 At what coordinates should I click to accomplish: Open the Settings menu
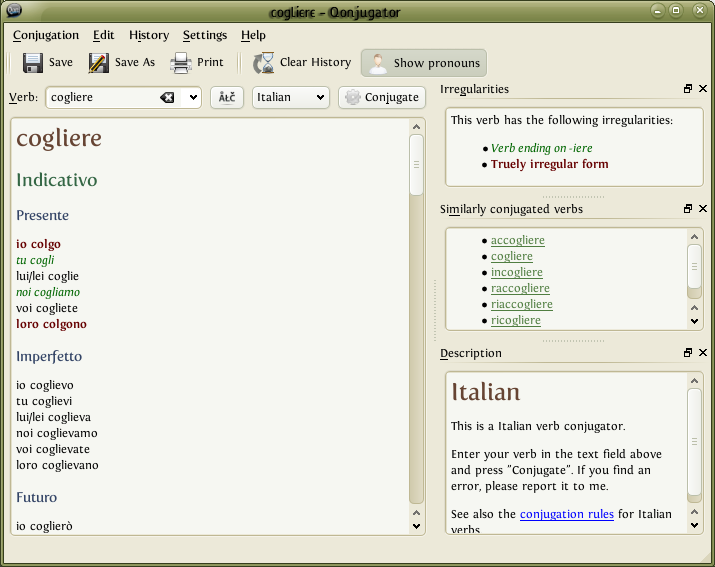pos(205,35)
